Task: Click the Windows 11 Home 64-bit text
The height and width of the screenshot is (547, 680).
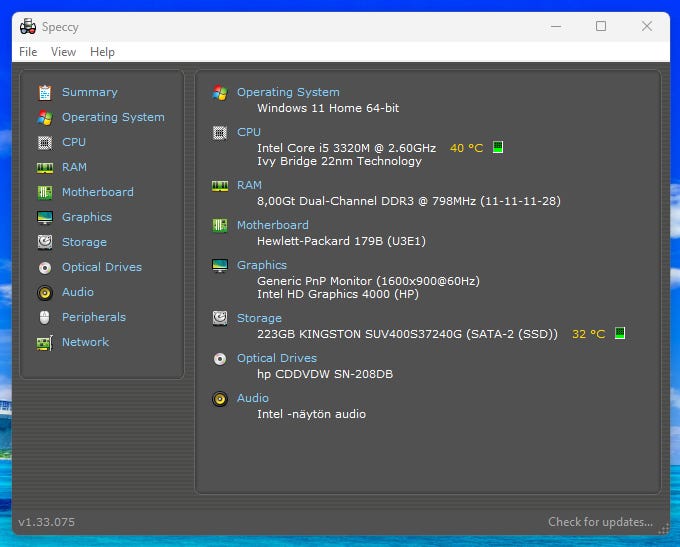Action: 328,108
